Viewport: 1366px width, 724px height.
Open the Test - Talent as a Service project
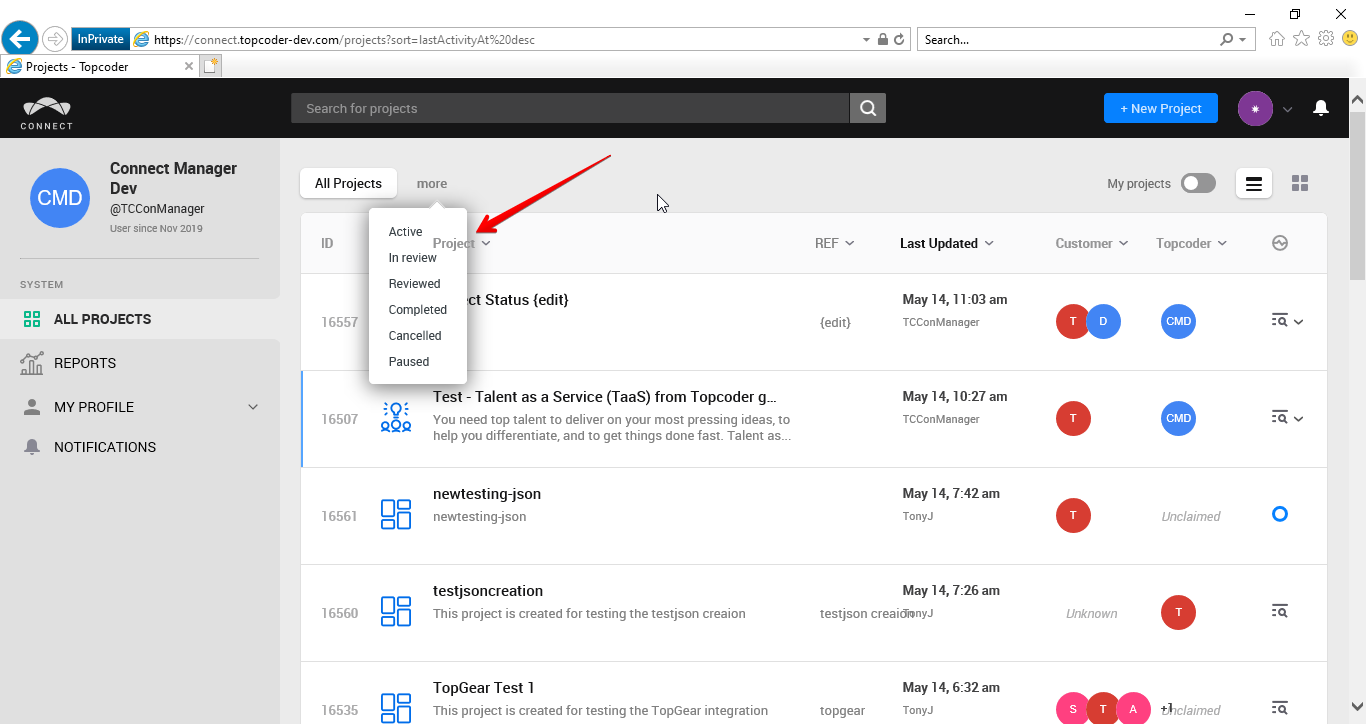coord(604,397)
